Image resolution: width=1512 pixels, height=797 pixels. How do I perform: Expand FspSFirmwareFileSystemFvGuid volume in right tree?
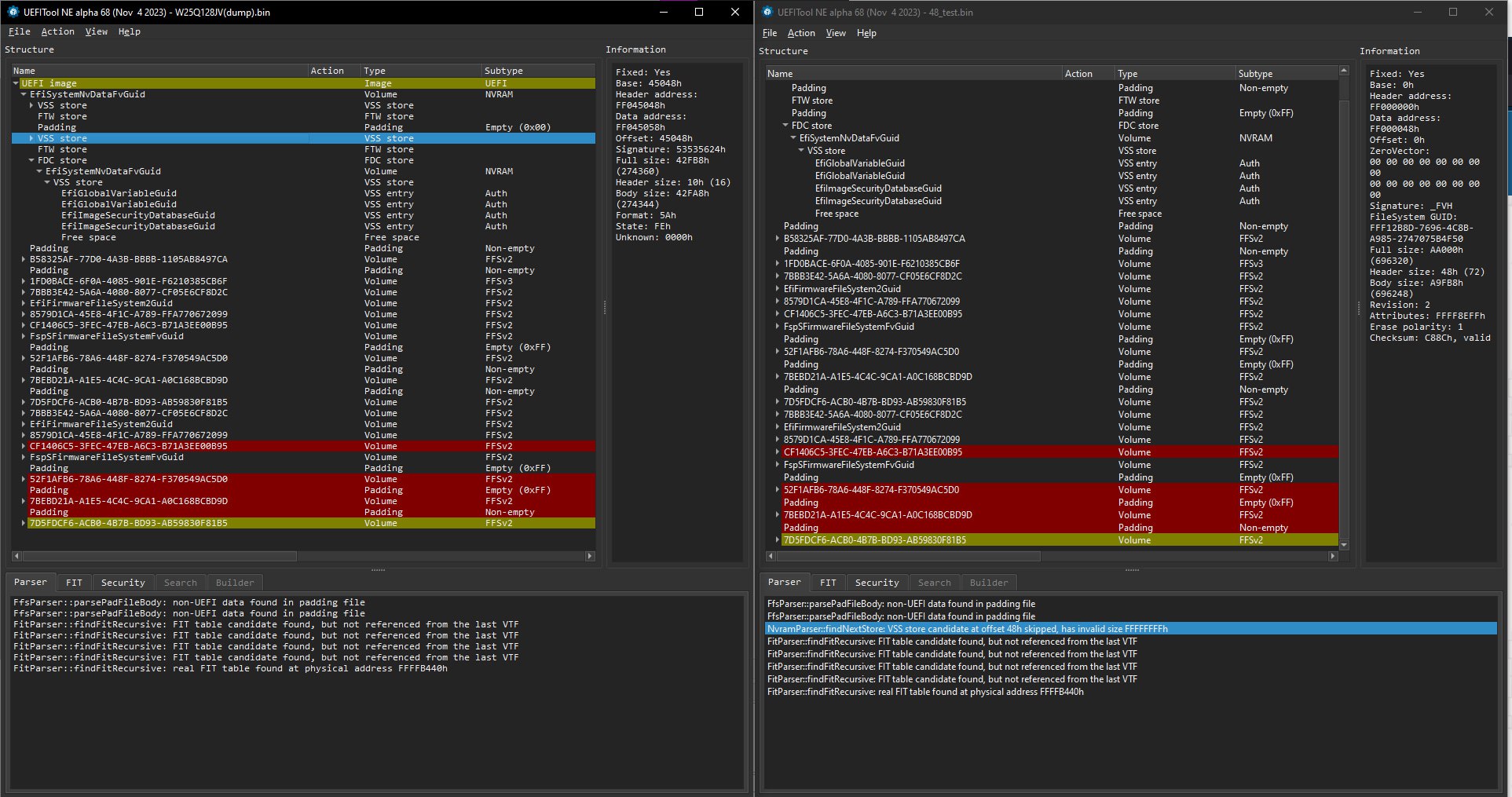click(x=778, y=327)
